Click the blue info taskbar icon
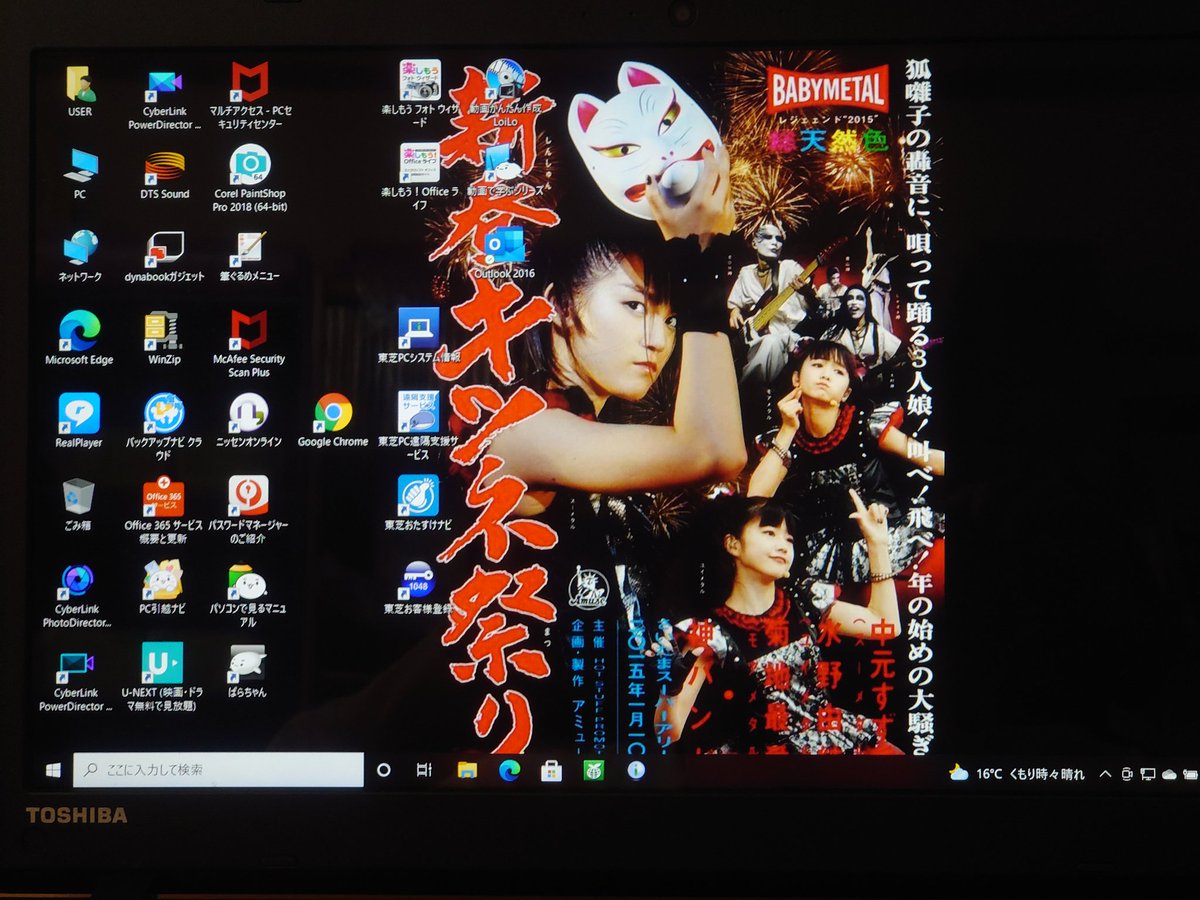The height and width of the screenshot is (900, 1200). pos(635,770)
